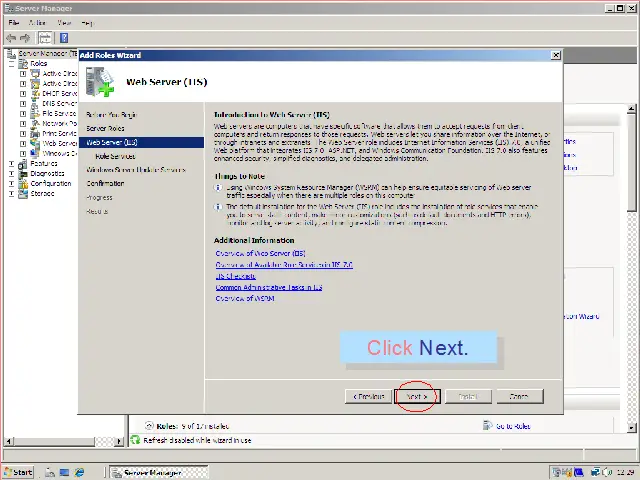640x480 pixels.
Task: Open the View menu
Action: 64,23
